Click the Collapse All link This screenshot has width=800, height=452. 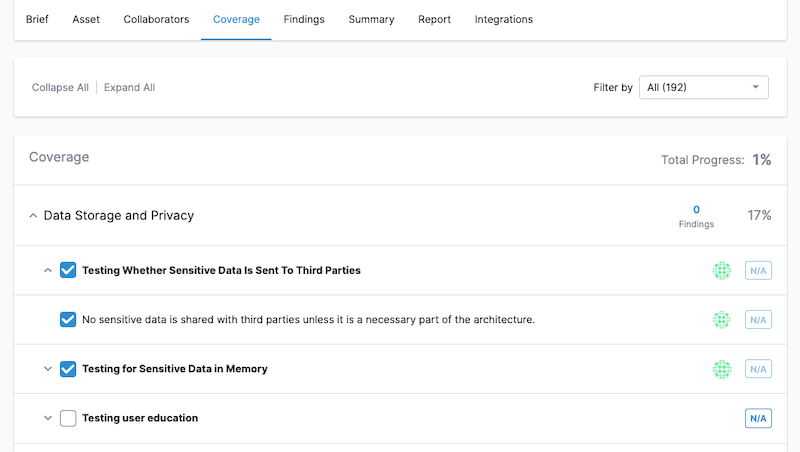[60, 87]
